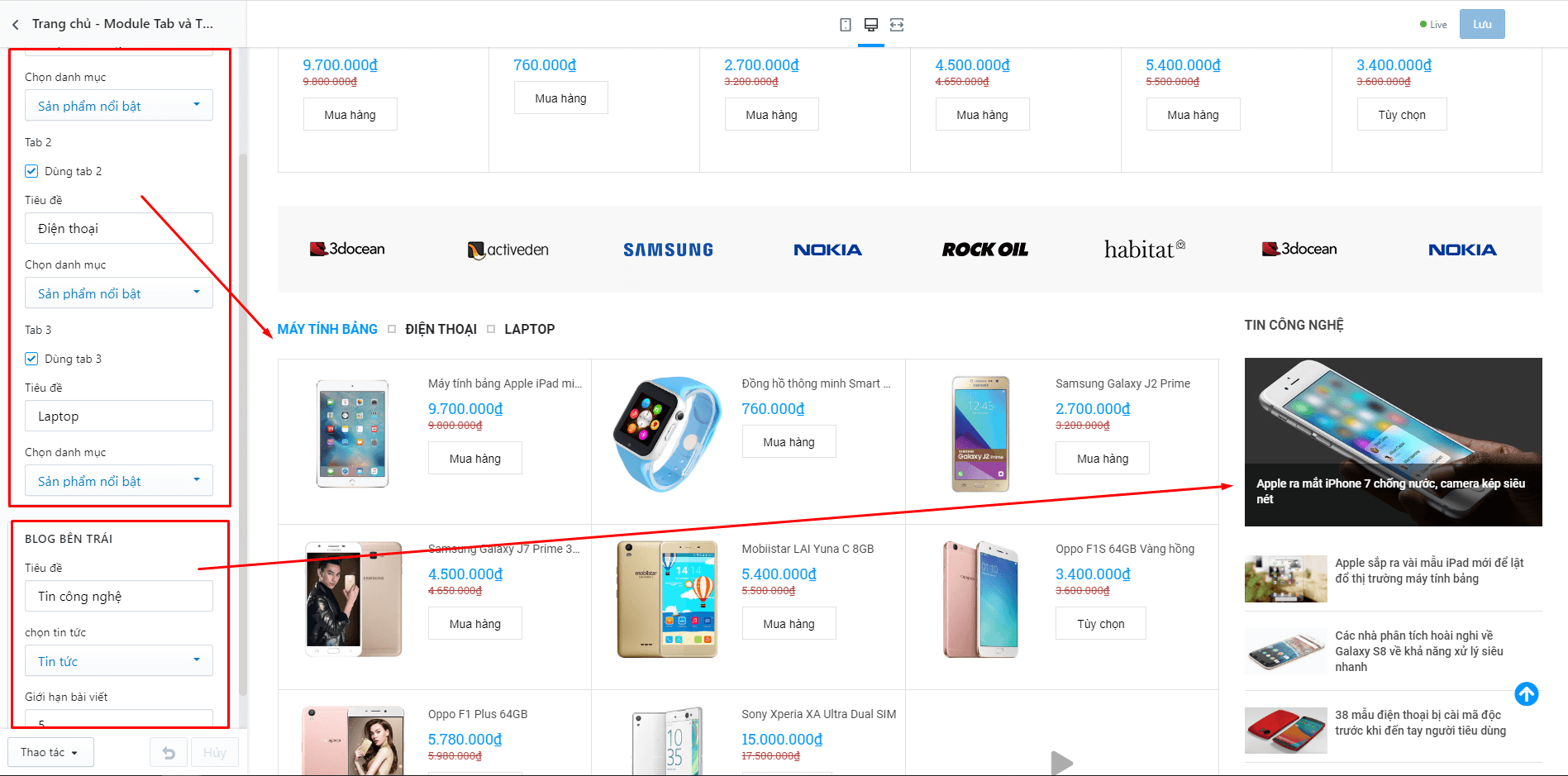This screenshot has width=1568, height=776.
Task: Toggle fullscreen width preview icon
Action: tap(897, 25)
